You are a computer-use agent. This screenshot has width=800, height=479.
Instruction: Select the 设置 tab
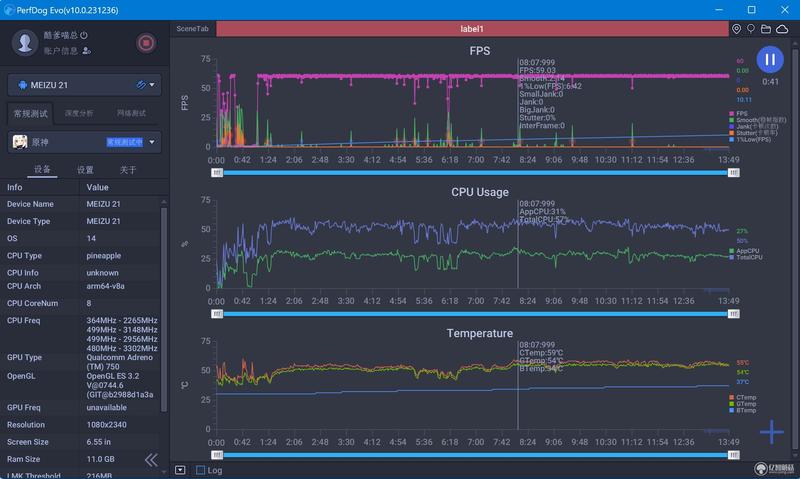coord(85,170)
